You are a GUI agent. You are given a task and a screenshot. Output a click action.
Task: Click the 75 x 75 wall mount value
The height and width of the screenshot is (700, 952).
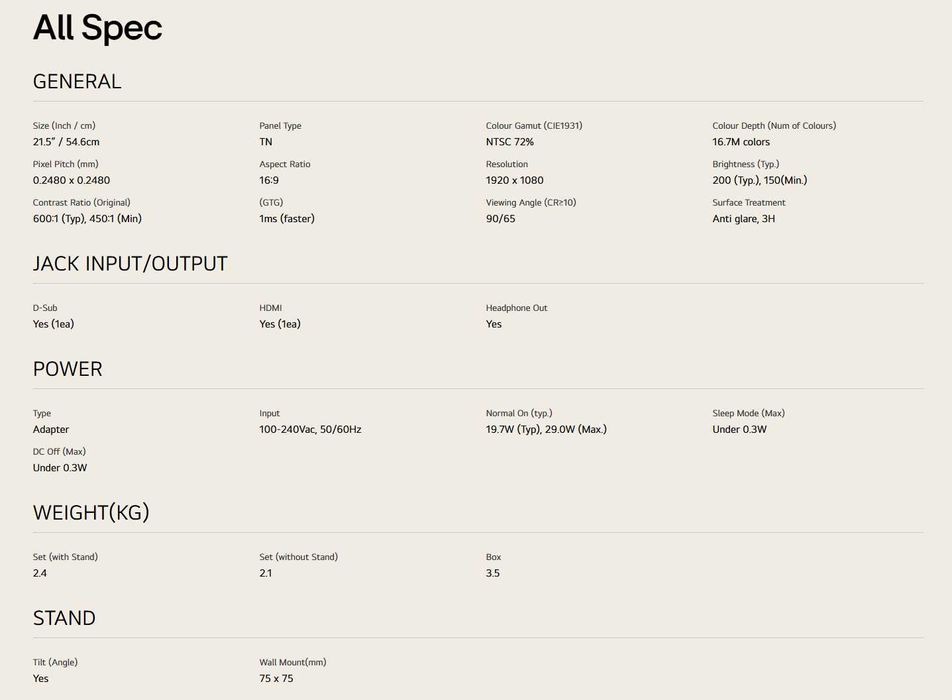coord(276,678)
